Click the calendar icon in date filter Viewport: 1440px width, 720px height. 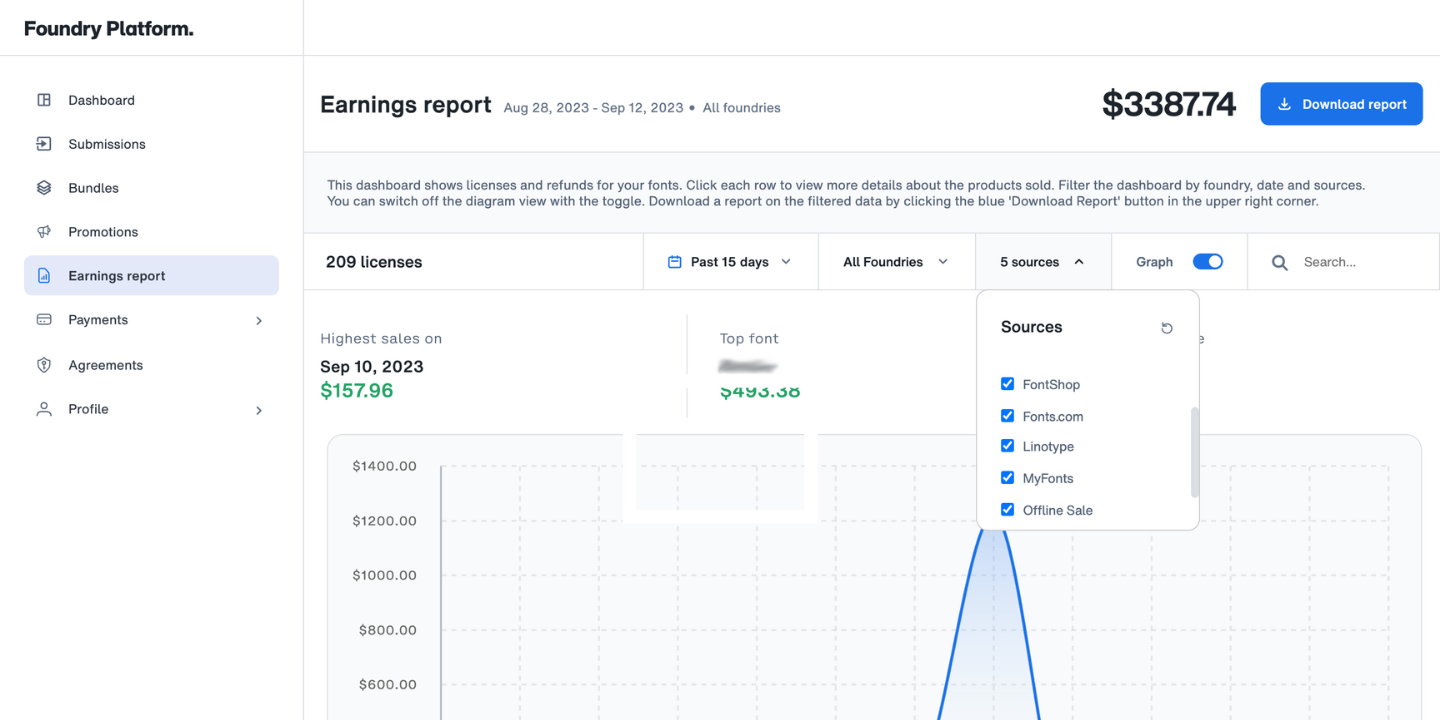(x=675, y=262)
